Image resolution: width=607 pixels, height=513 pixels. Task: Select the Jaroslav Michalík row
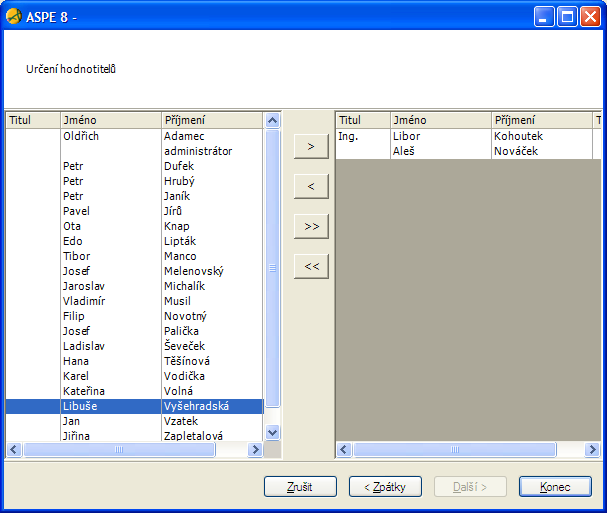tap(134, 286)
